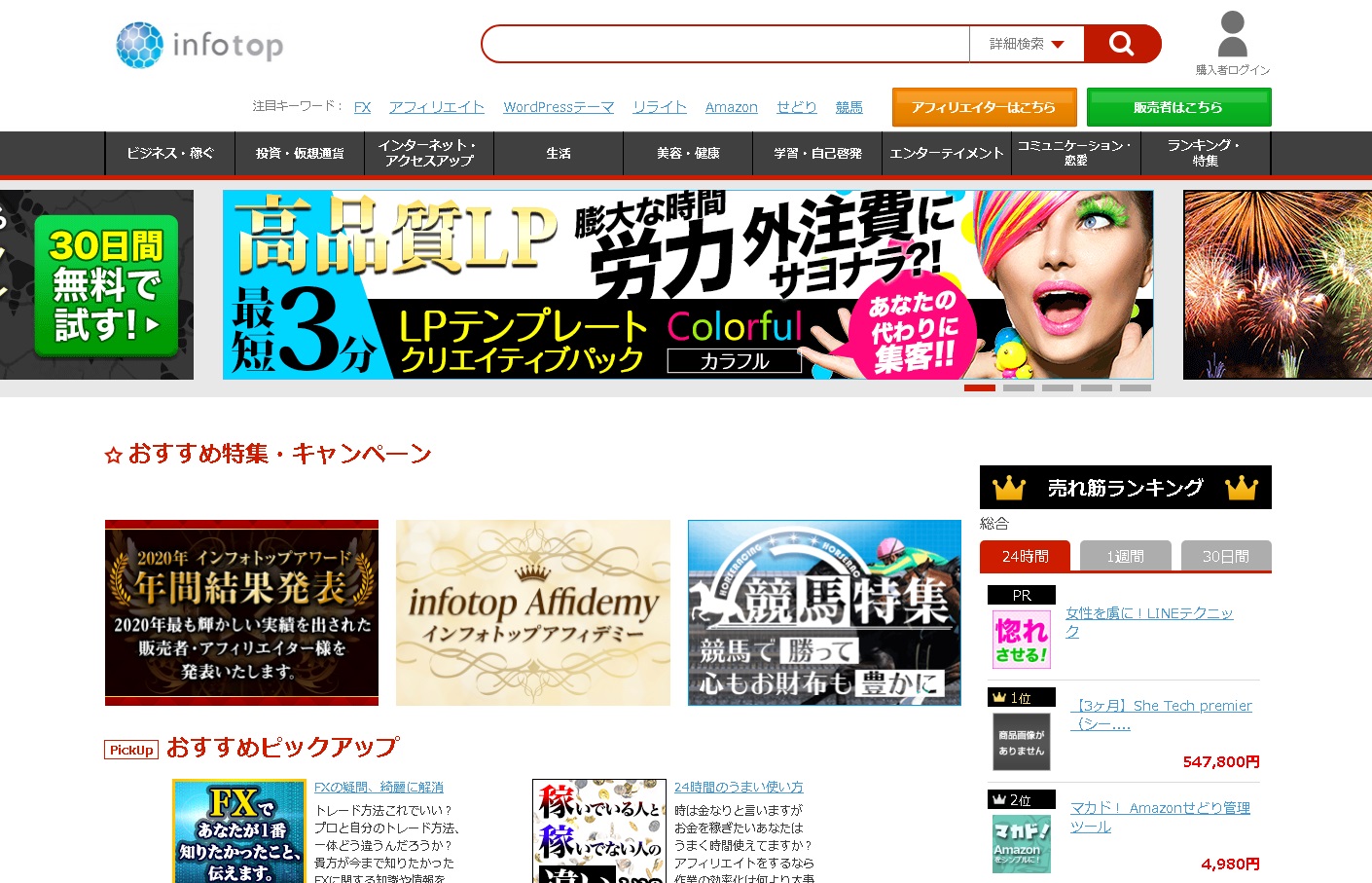Open the コミュニケーション・恋愛 menu
This screenshot has width=1372, height=883.
(x=1076, y=153)
